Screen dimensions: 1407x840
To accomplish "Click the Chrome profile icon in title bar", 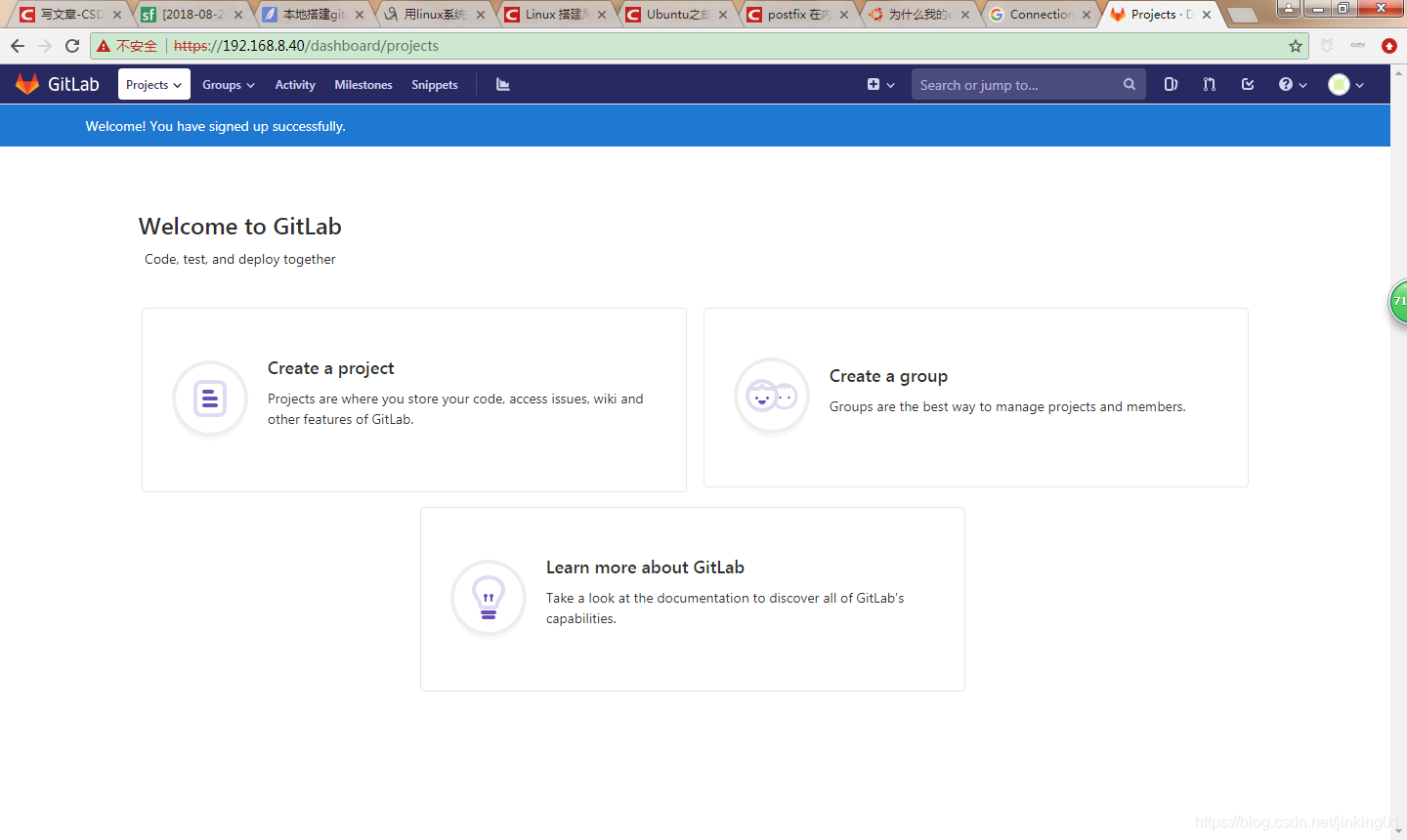I will click(x=1289, y=9).
